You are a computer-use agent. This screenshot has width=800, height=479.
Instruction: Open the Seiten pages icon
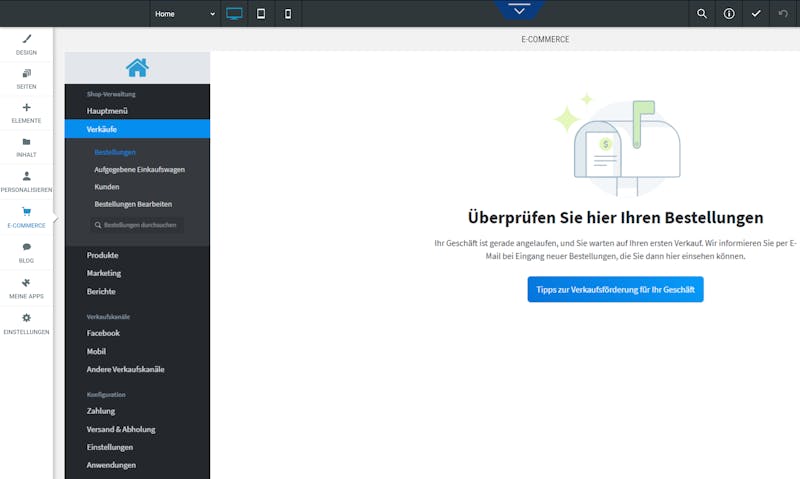coord(27,73)
